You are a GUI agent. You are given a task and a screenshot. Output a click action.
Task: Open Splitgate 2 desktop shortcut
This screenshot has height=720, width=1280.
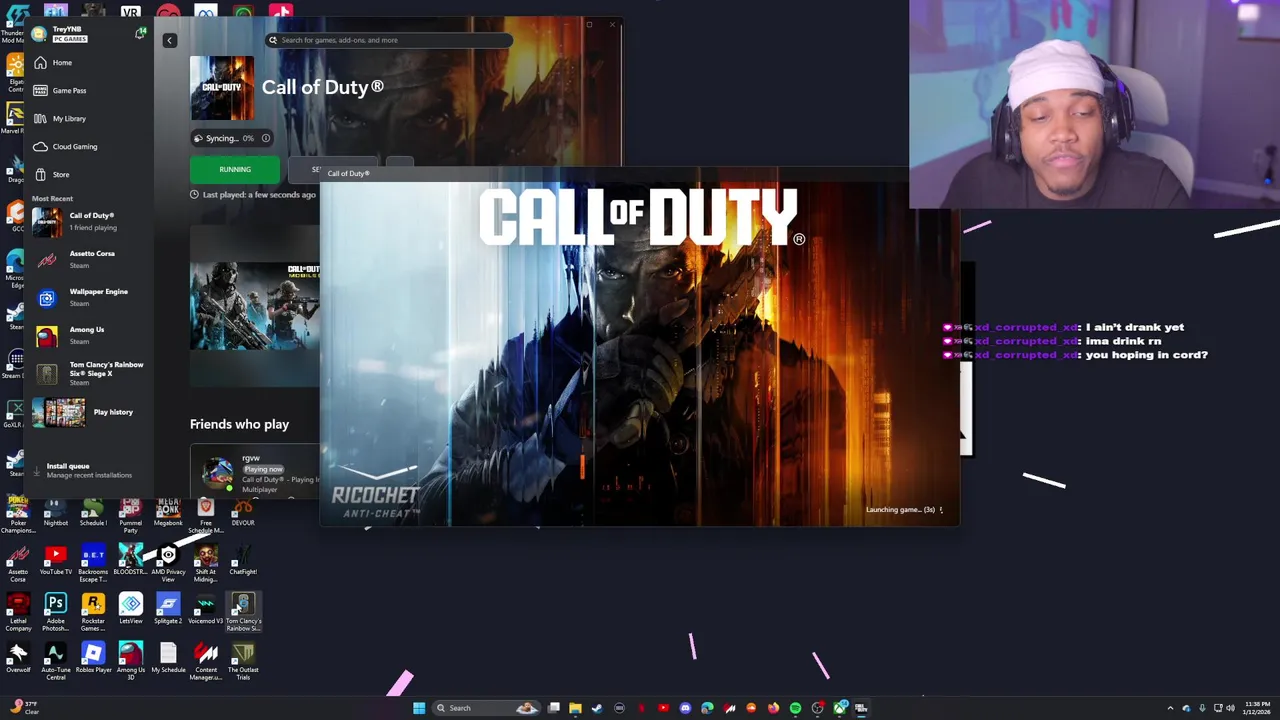[x=168, y=609]
